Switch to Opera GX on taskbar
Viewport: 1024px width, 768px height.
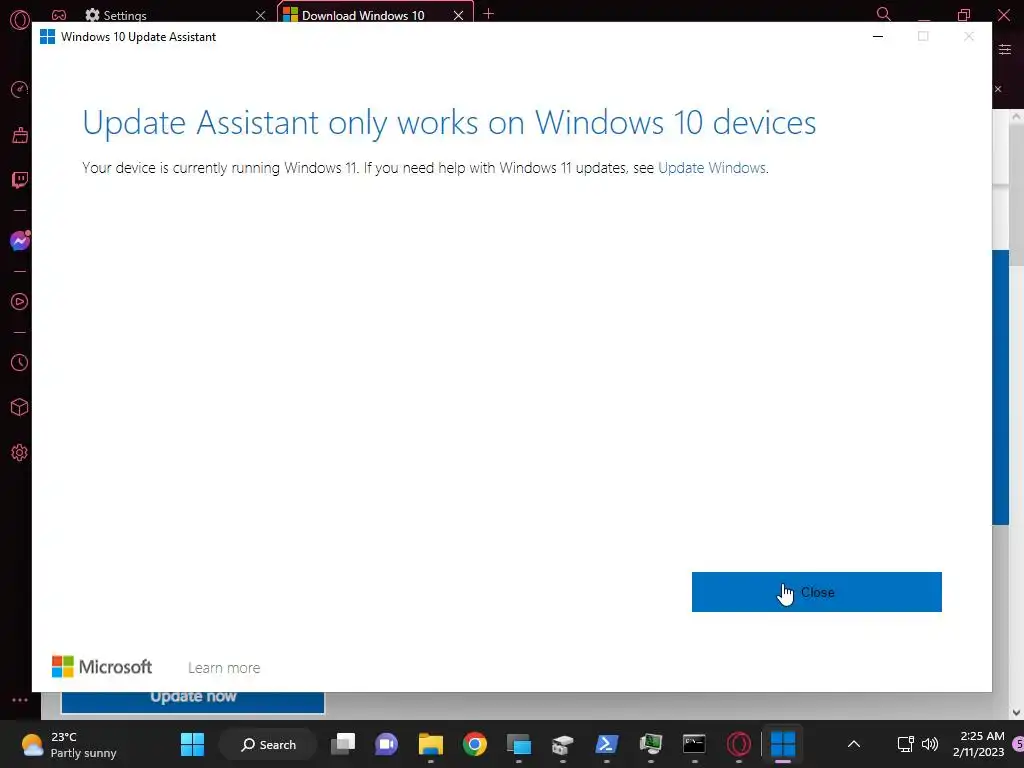(739, 744)
